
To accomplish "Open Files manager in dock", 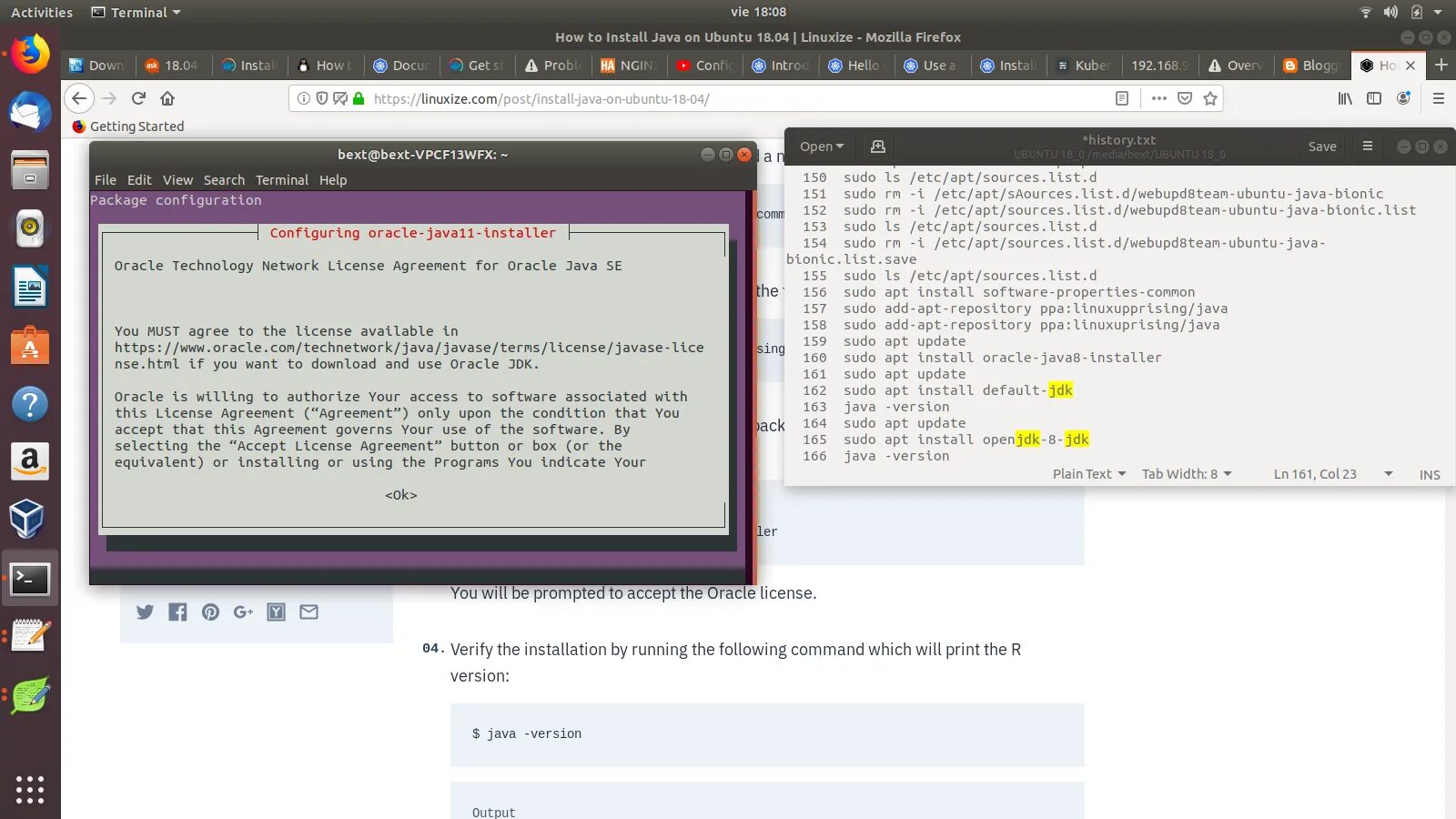I will (30, 169).
